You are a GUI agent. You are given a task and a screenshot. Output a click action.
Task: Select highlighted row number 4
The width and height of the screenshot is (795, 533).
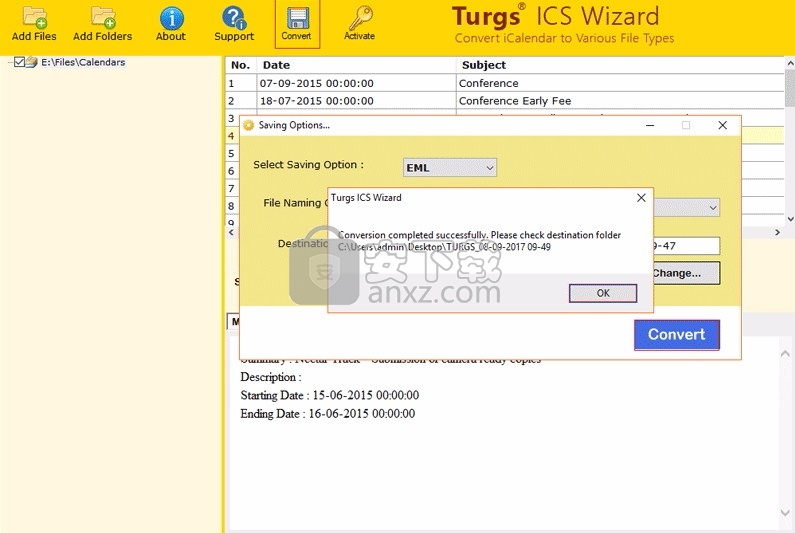[x=231, y=136]
